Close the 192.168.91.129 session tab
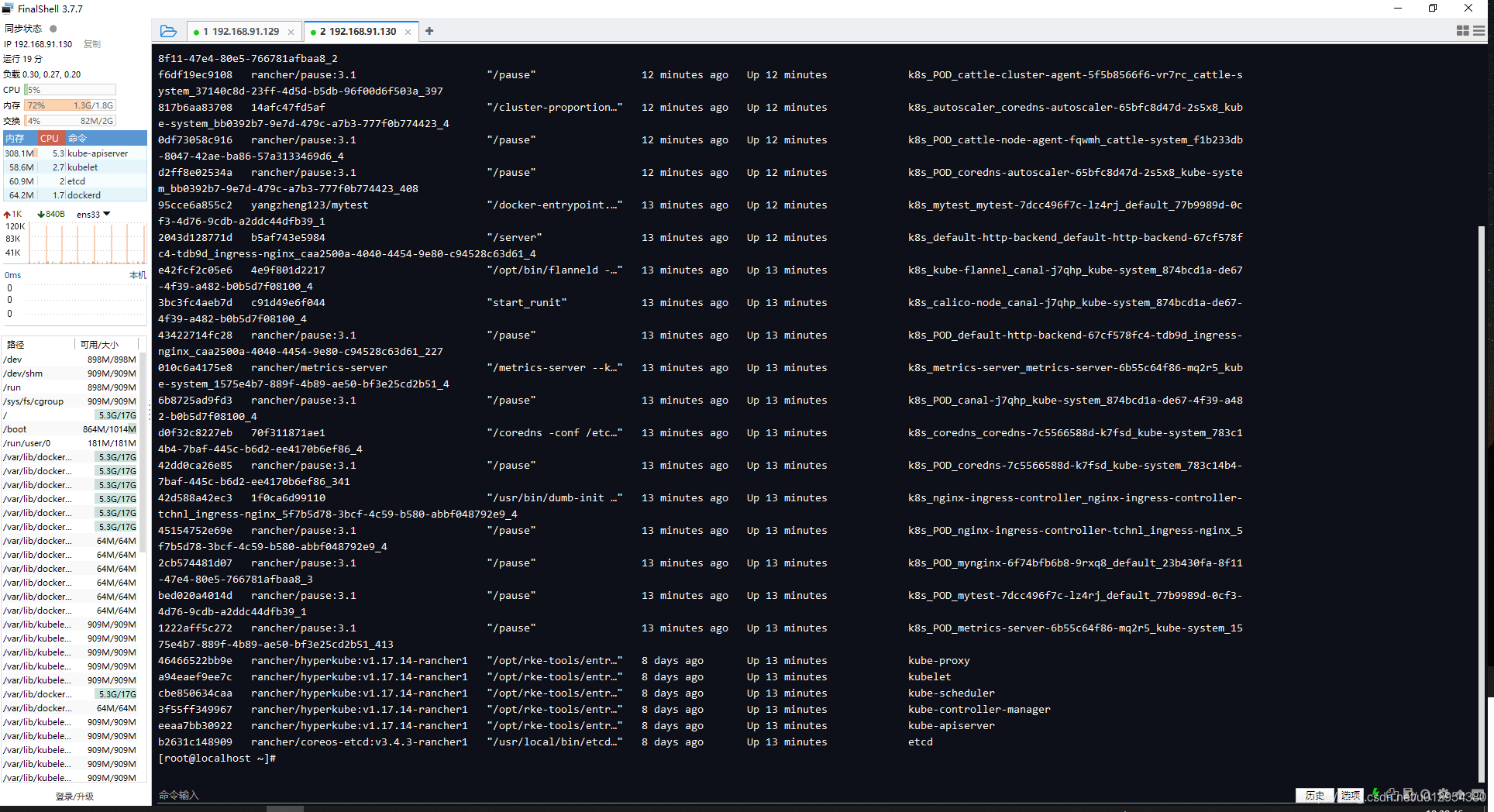Viewport: 1494px width, 812px height. (291, 32)
